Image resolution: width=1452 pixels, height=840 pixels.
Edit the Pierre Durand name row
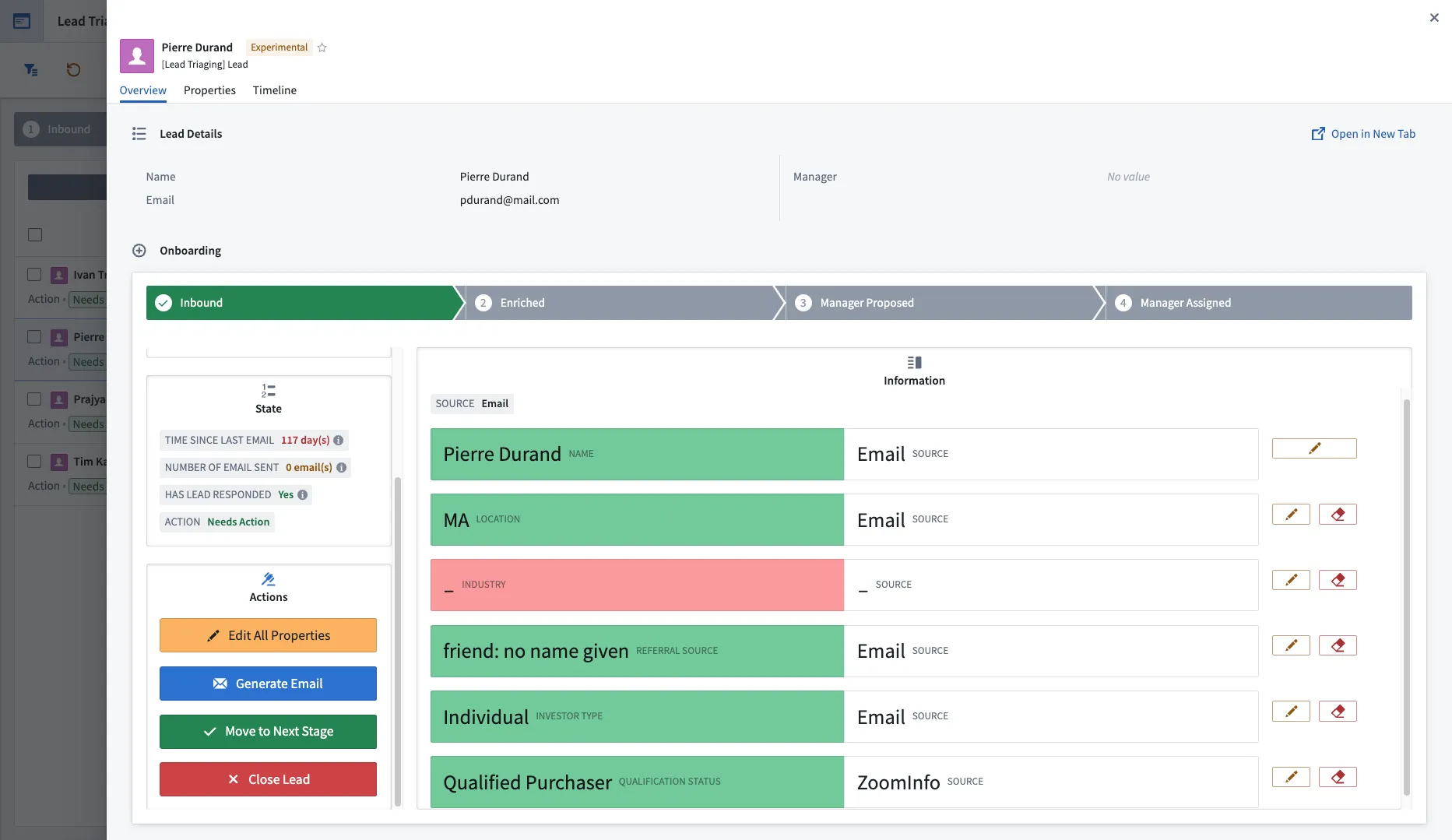coord(1314,448)
